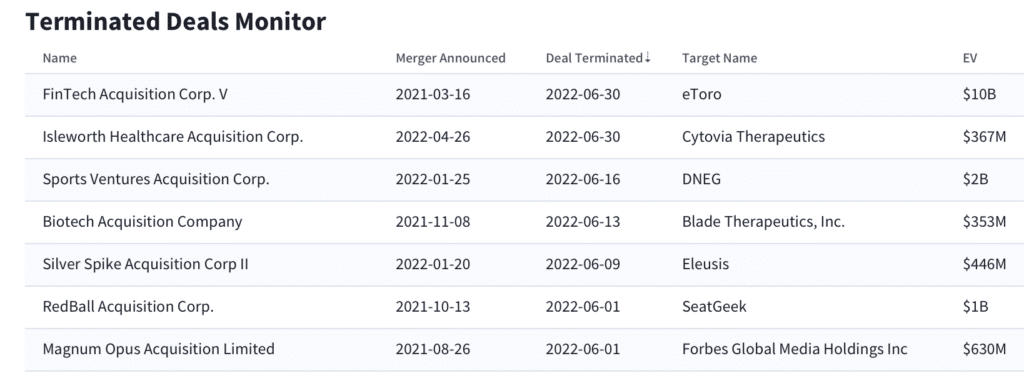
Task: Sort by Merger Announced column header
Action: (x=451, y=58)
